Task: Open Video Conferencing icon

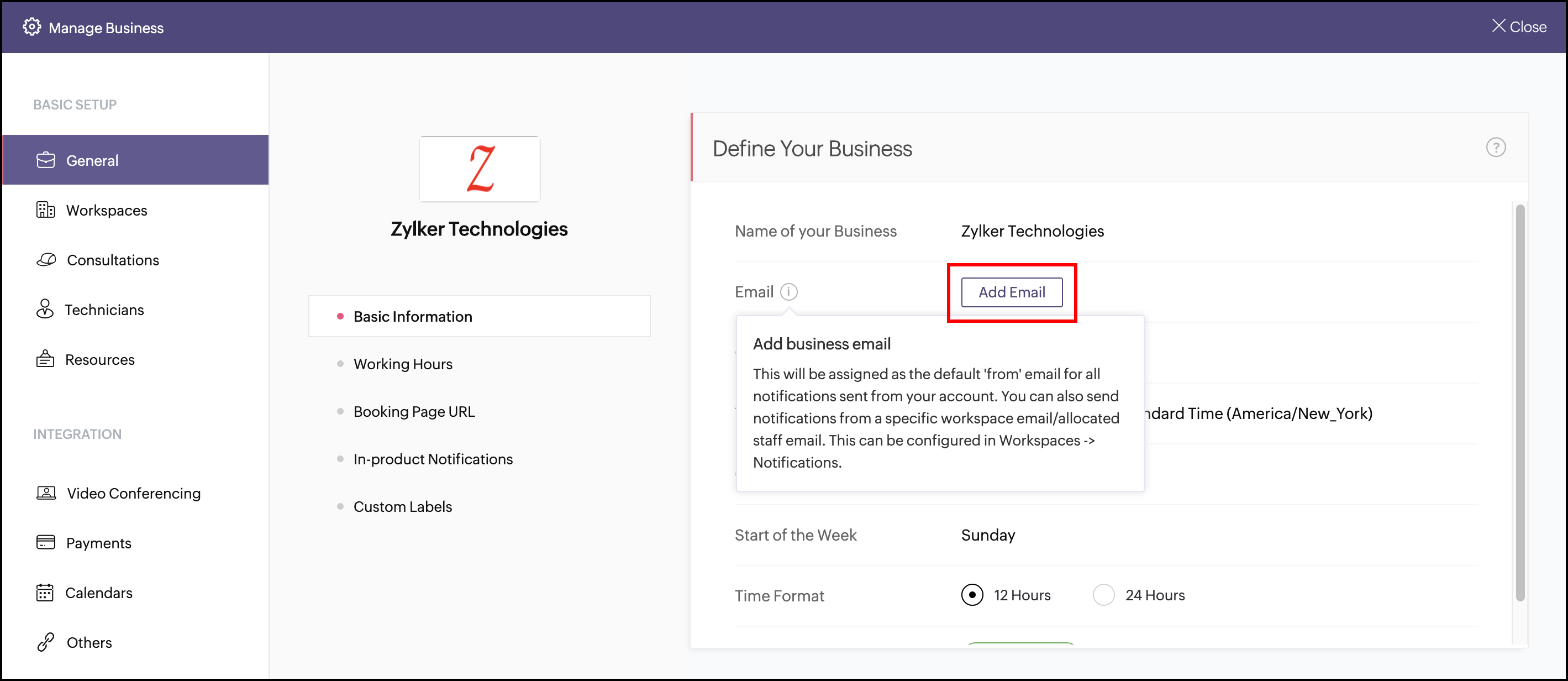Action: tap(46, 493)
